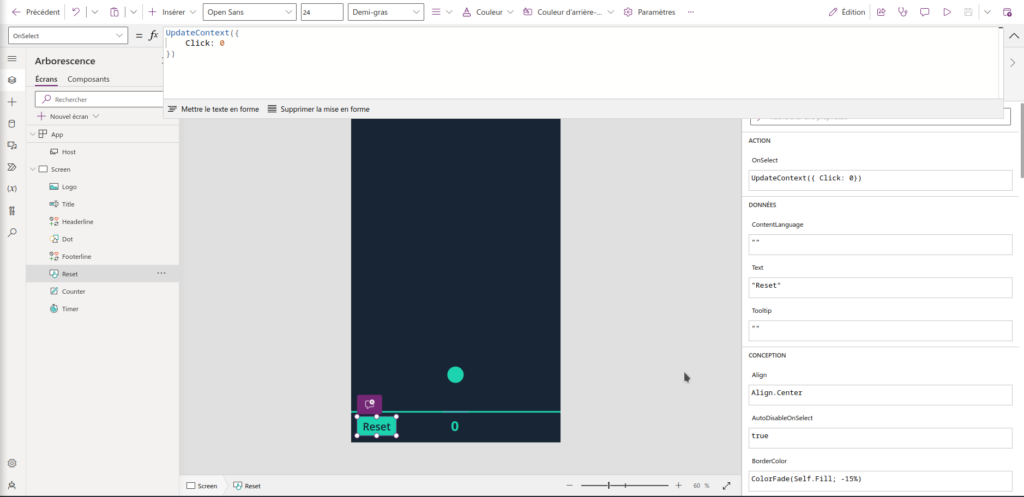Open the Power Automate icon in left rail
This screenshot has height=497, width=1024.
point(12,167)
